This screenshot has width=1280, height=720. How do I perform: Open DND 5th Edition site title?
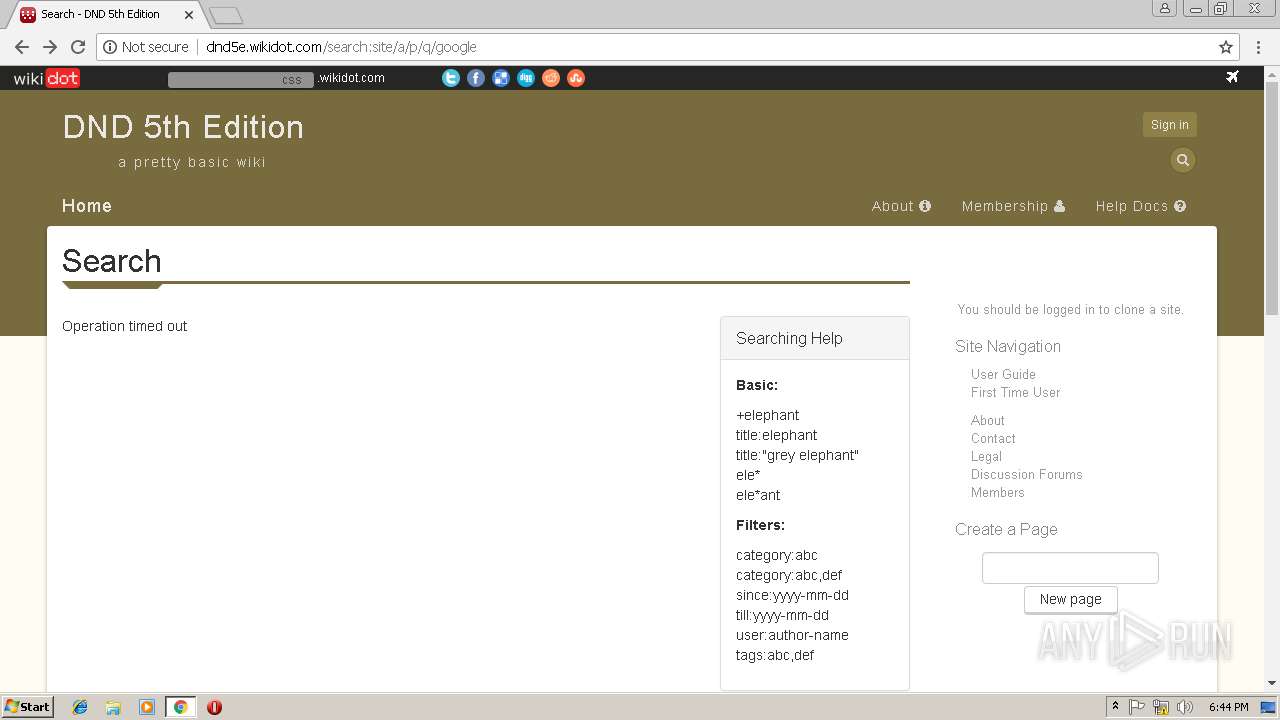183,127
